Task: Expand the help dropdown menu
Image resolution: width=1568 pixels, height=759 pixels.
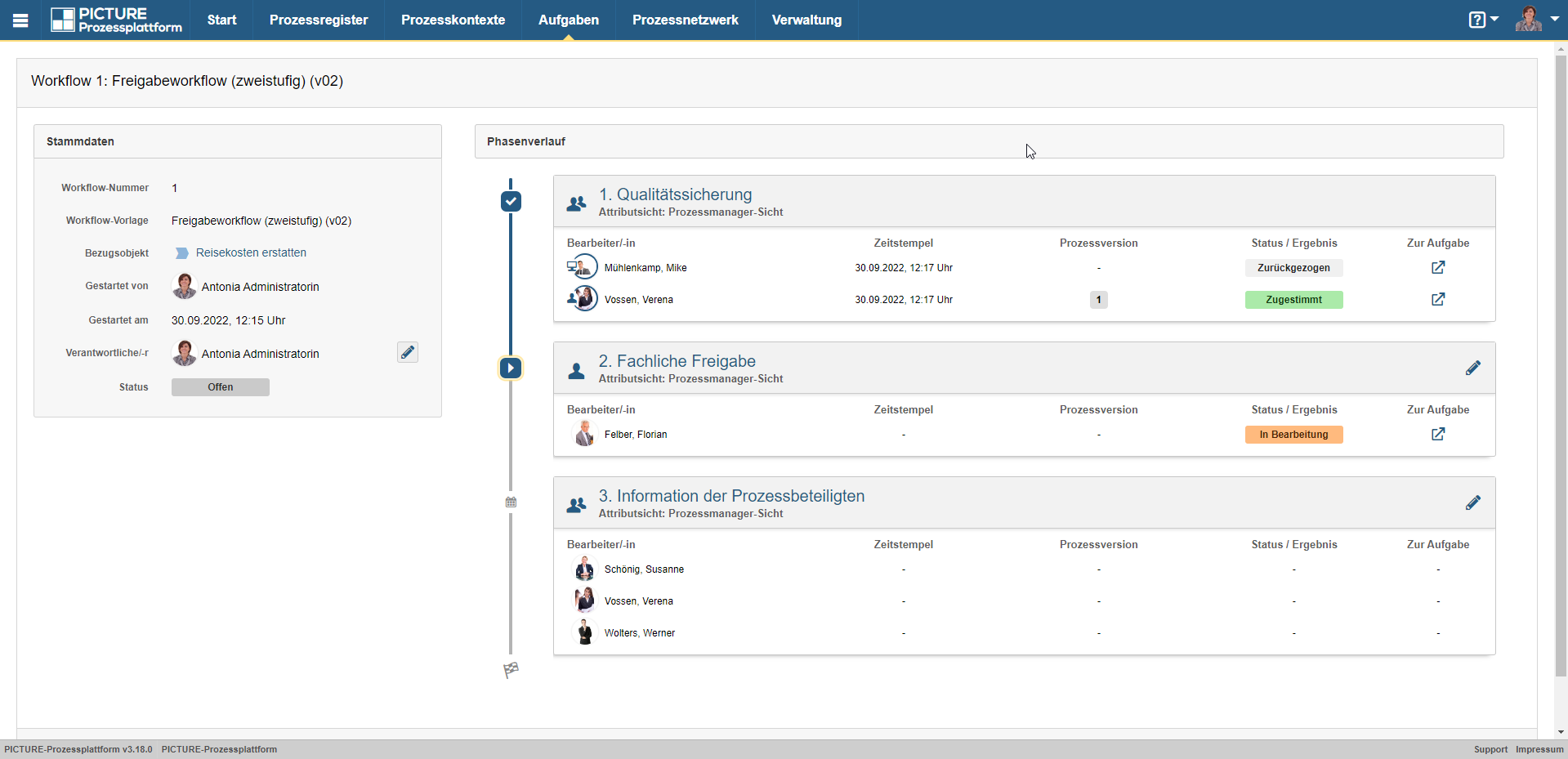Action: pyautogui.click(x=1482, y=20)
